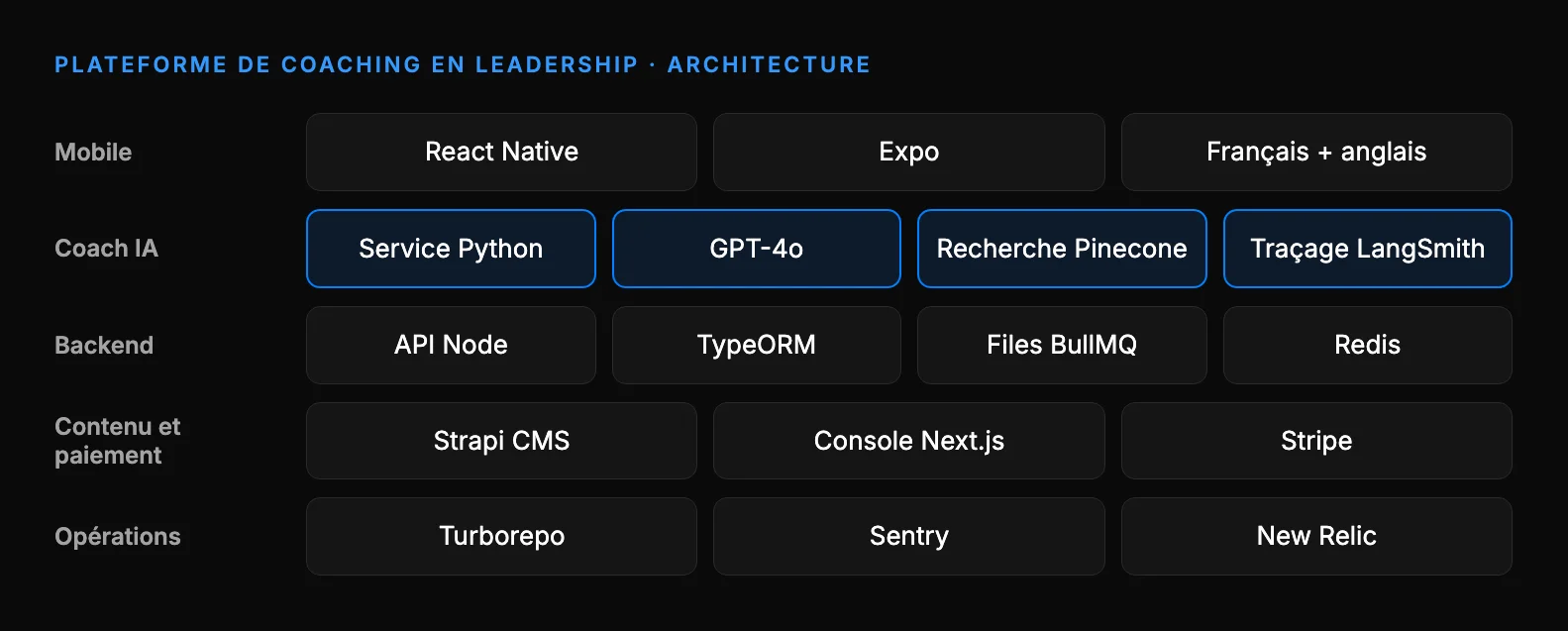Click the React Native box
Viewport: 1568px width, 631px height.
tap(501, 152)
